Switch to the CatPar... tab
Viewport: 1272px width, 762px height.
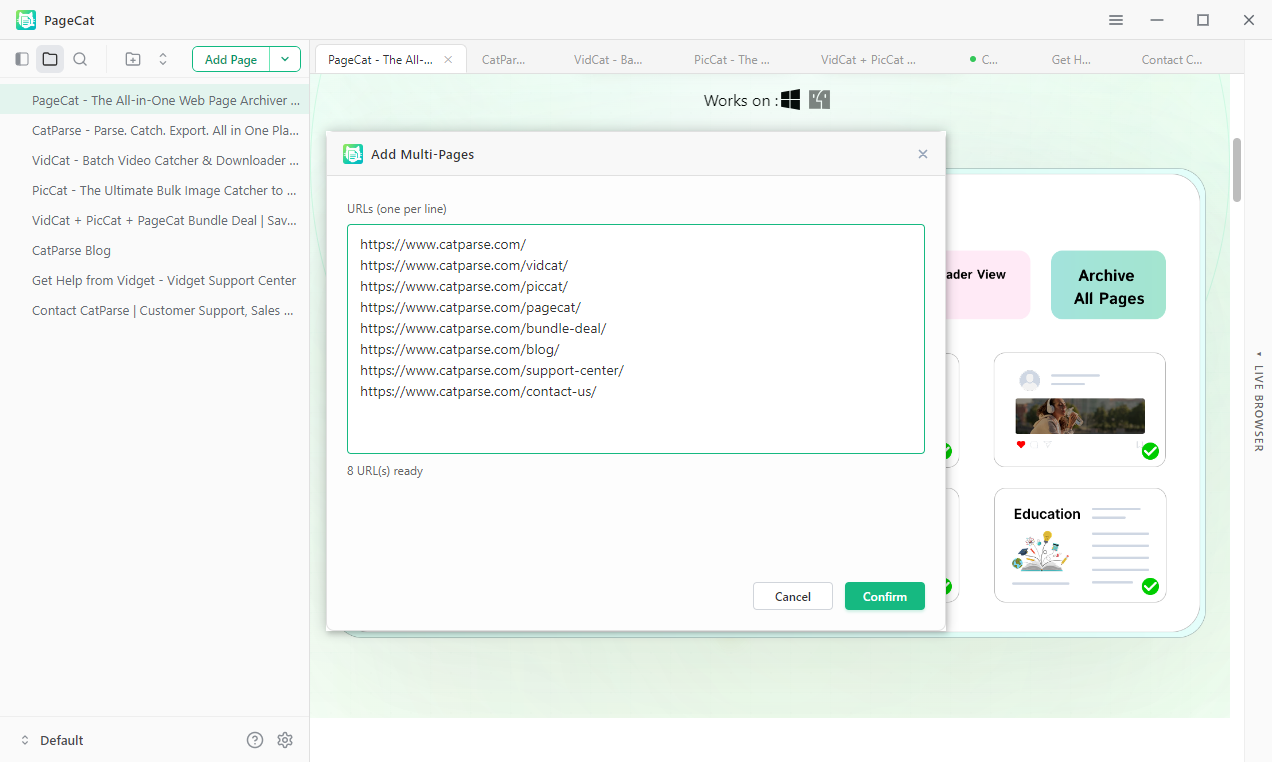coord(503,59)
